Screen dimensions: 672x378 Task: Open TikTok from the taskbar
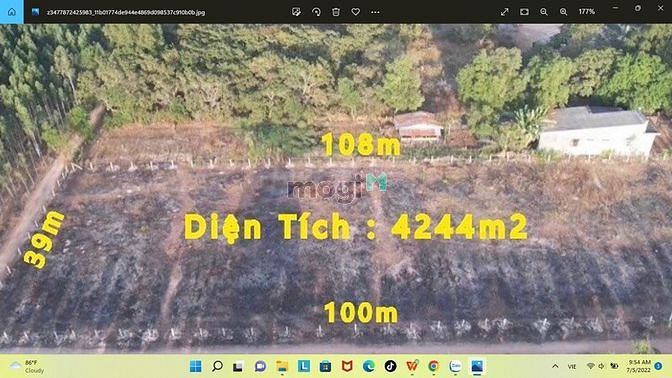(x=390, y=366)
